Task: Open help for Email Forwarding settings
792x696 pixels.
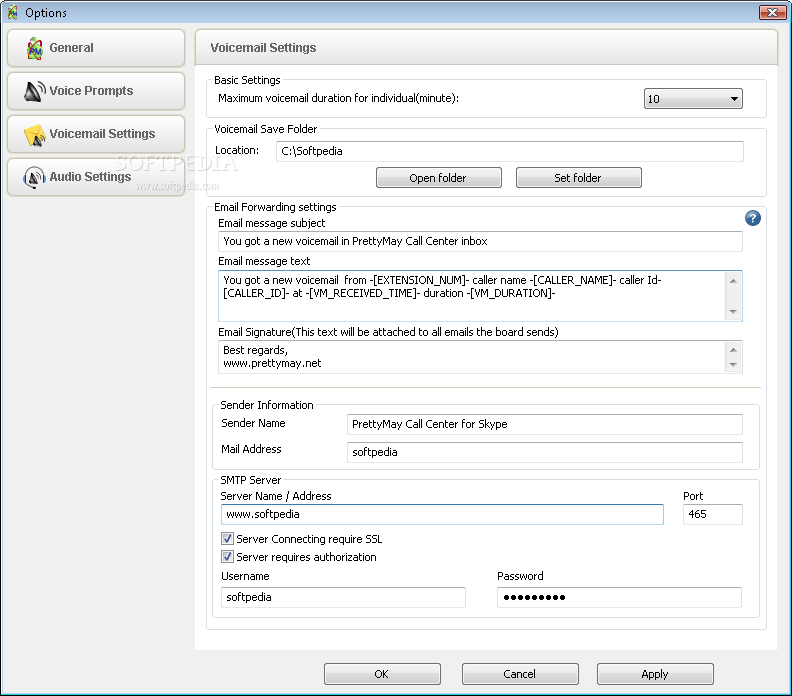Action: (x=753, y=218)
